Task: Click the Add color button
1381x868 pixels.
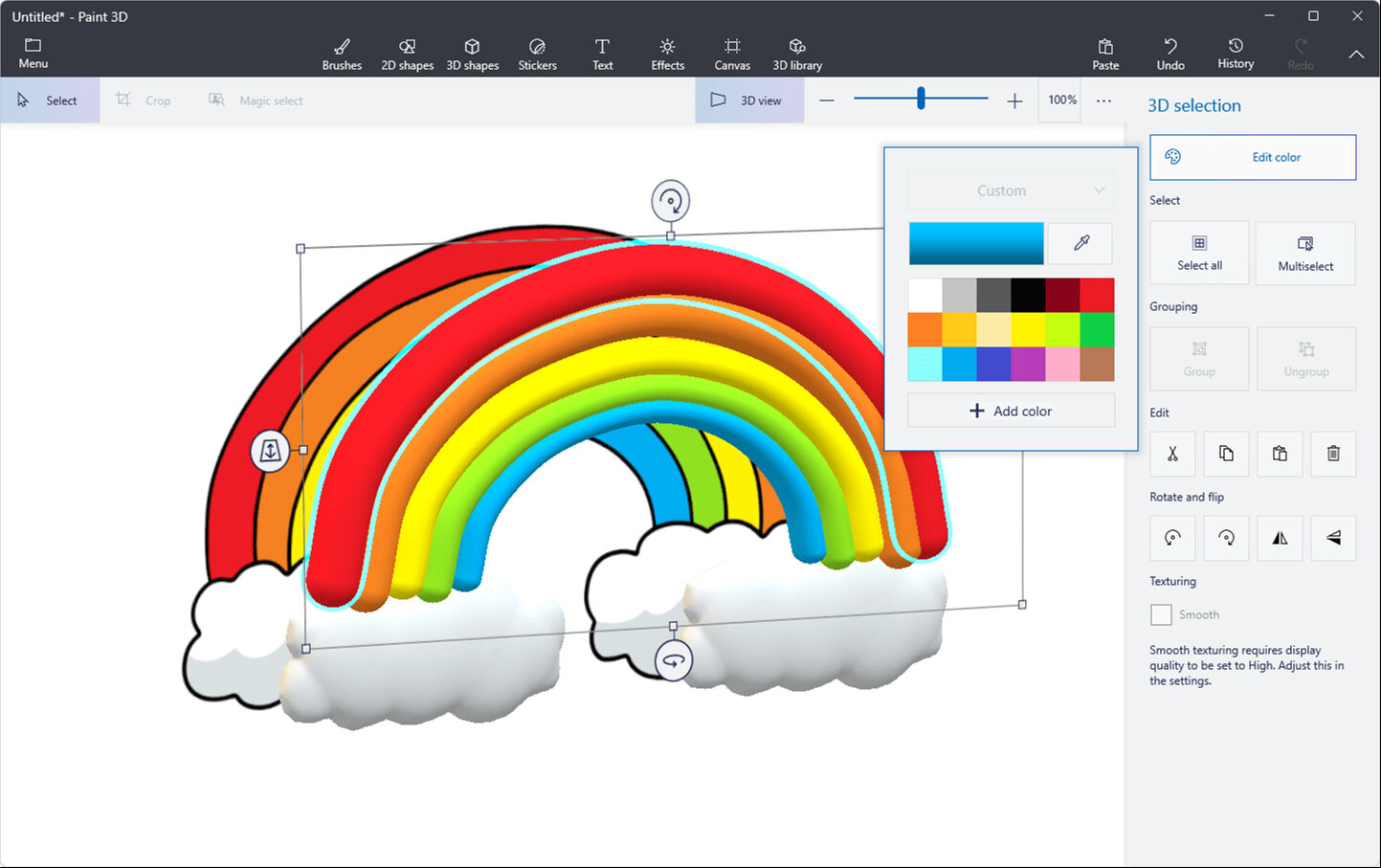Action: [1011, 411]
